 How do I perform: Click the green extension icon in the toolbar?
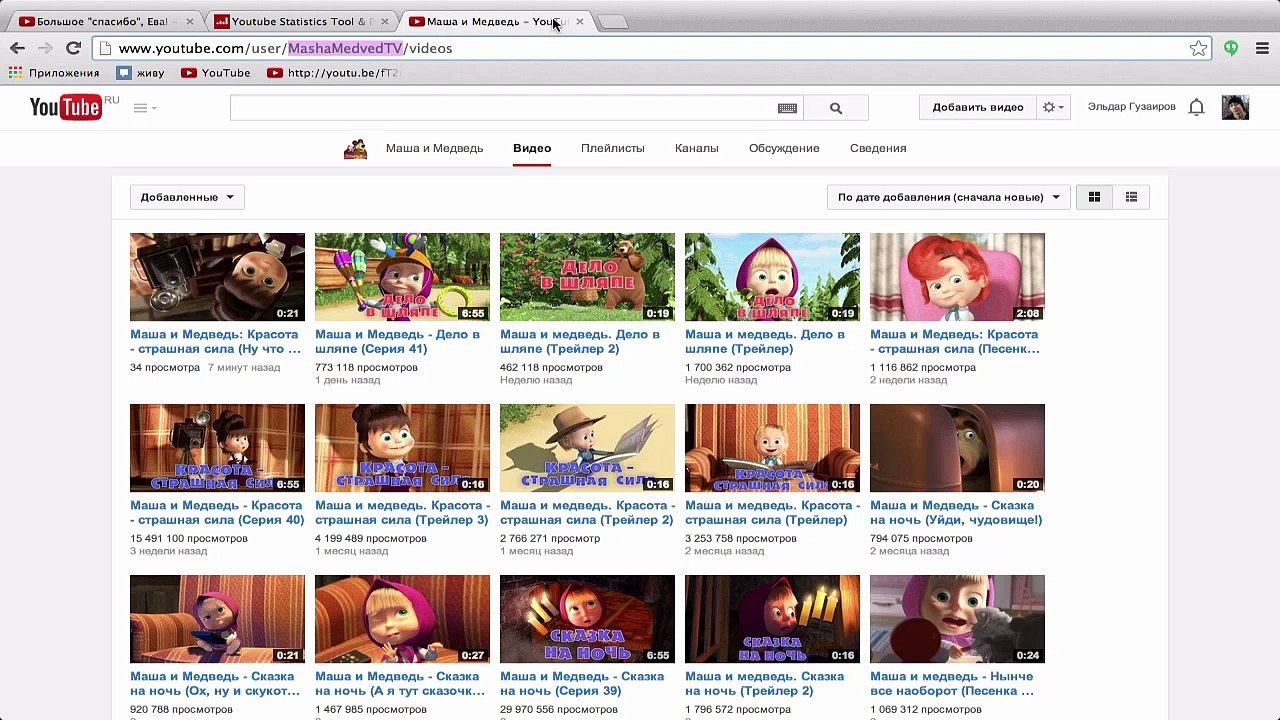(1231, 48)
